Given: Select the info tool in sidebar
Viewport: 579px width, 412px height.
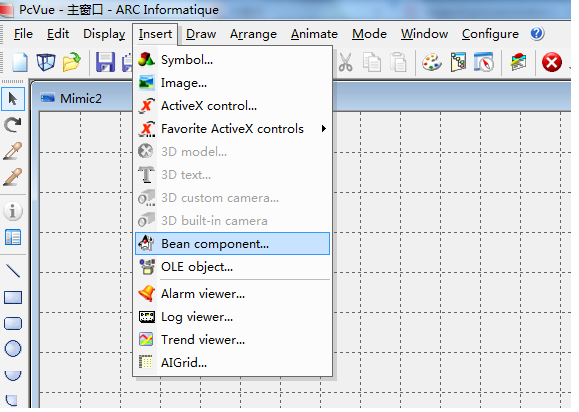Looking at the screenshot, I should (13, 212).
